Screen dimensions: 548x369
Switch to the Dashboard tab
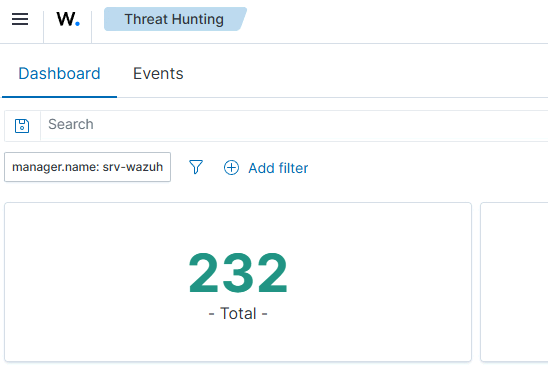click(59, 74)
